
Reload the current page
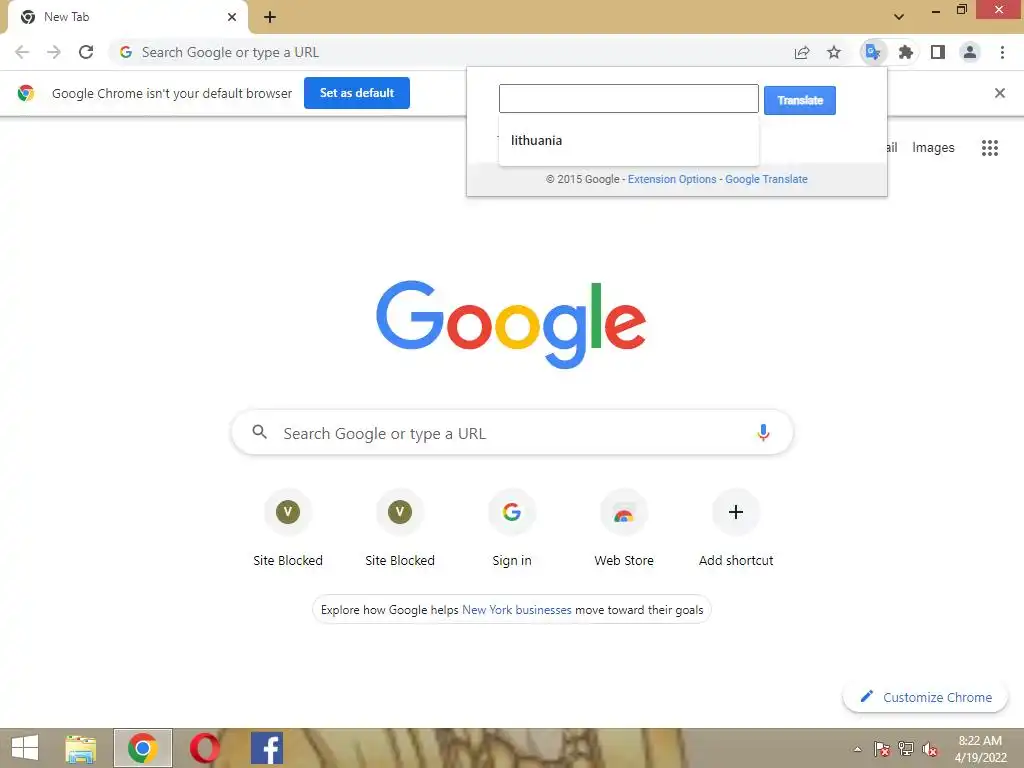[86, 52]
